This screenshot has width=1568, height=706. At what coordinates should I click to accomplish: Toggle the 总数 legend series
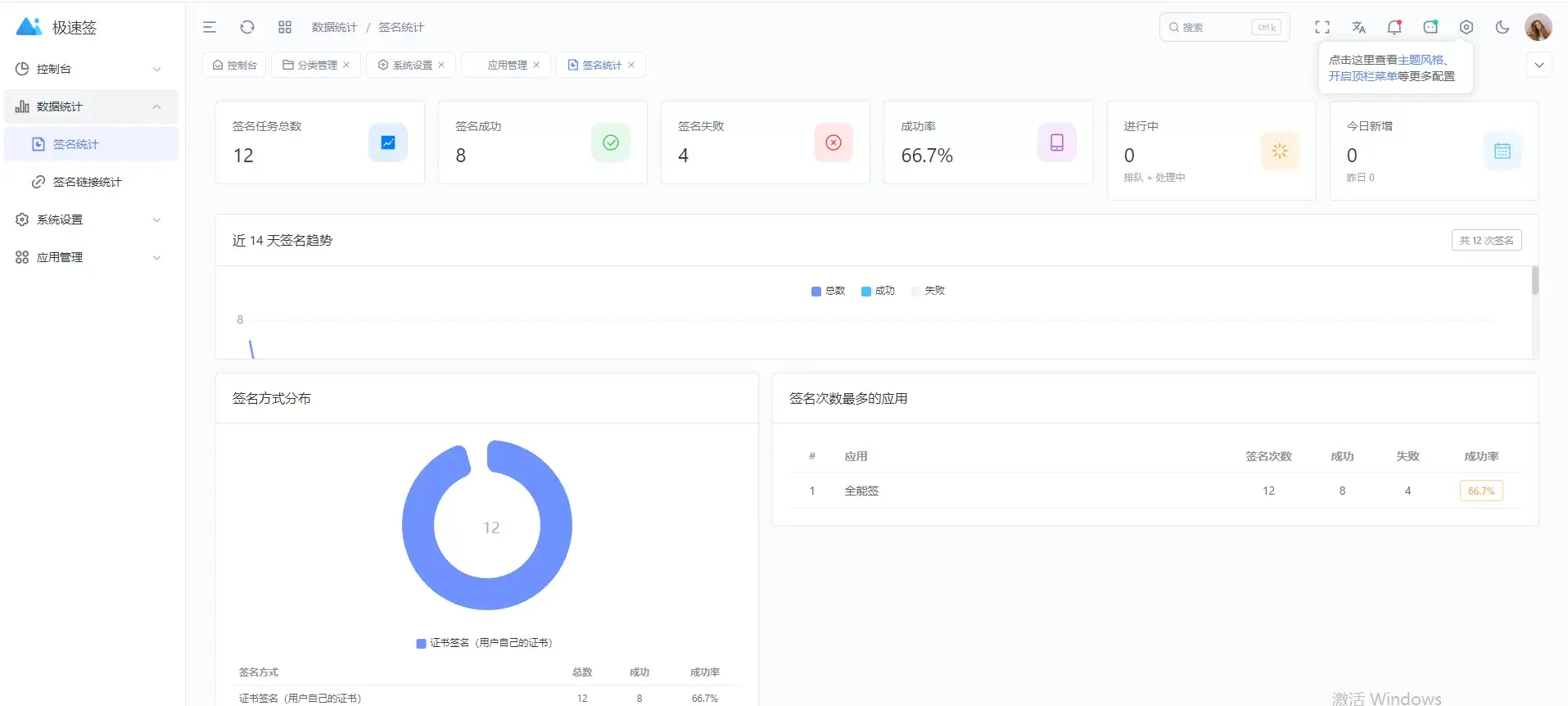pos(828,291)
